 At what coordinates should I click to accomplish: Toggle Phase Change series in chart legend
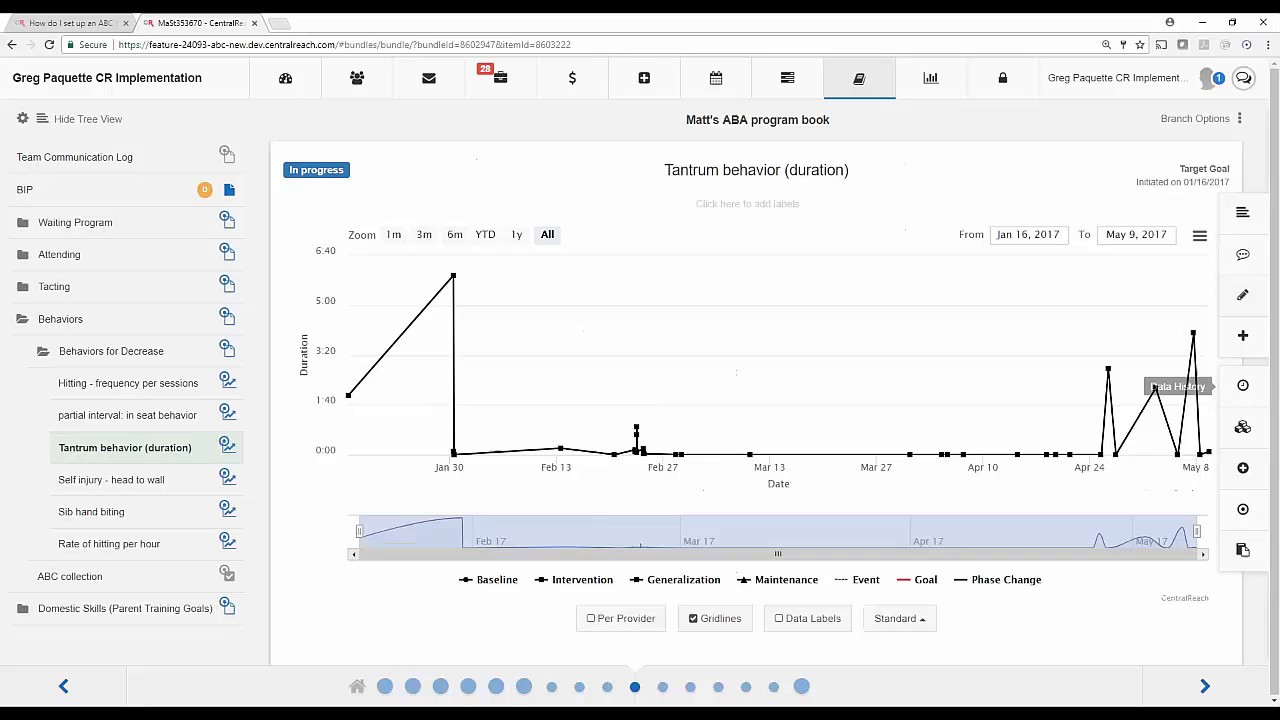click(997, 580)
